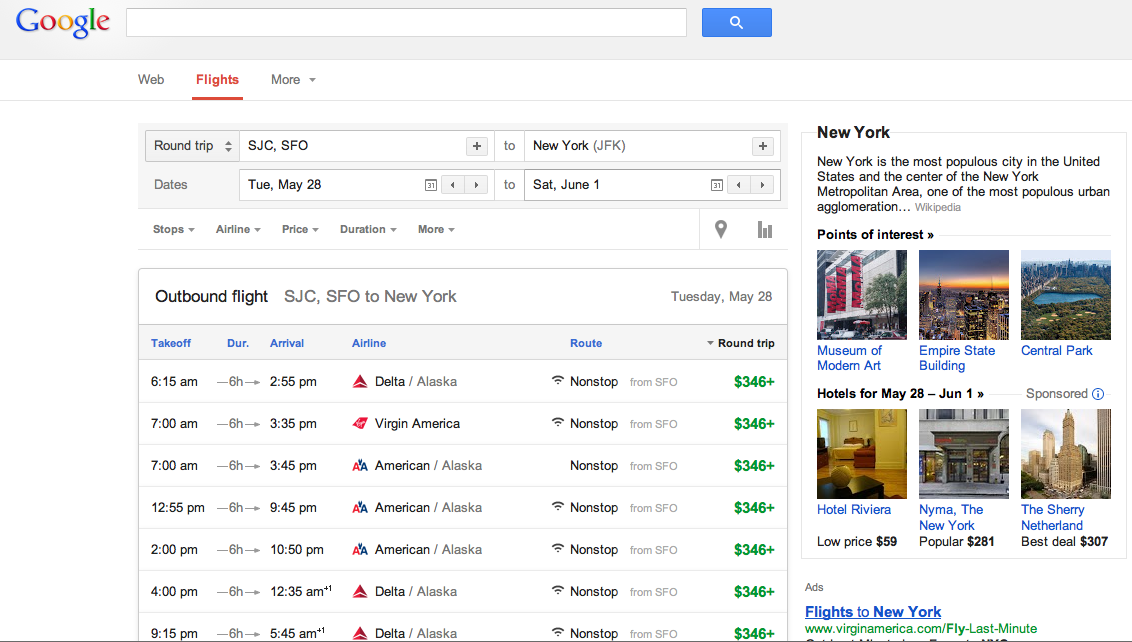Click Wi-Fi icon on 4:00 pm flight
The height and width of the screenshot is (642, 1132).
point(557,590)
